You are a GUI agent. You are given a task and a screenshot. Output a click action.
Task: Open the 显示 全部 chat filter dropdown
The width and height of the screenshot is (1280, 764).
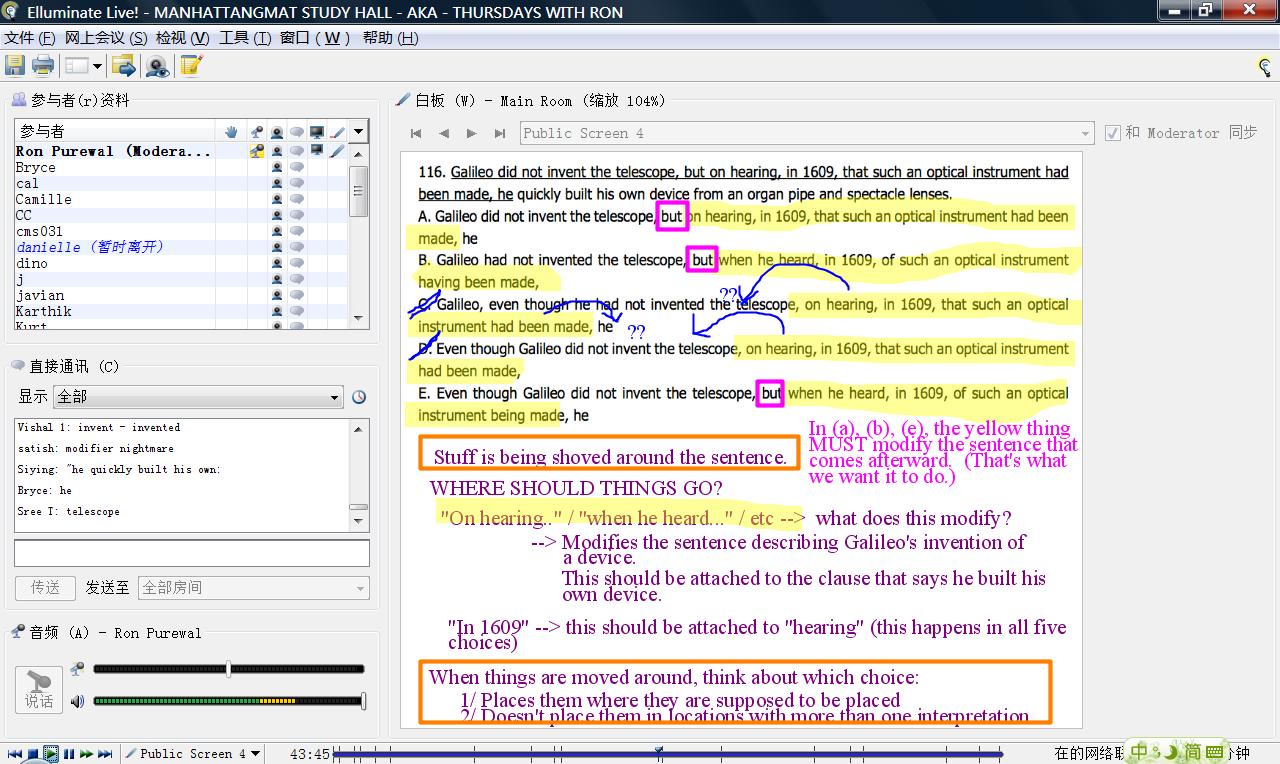pyautogui.click(x=198, y=397)
